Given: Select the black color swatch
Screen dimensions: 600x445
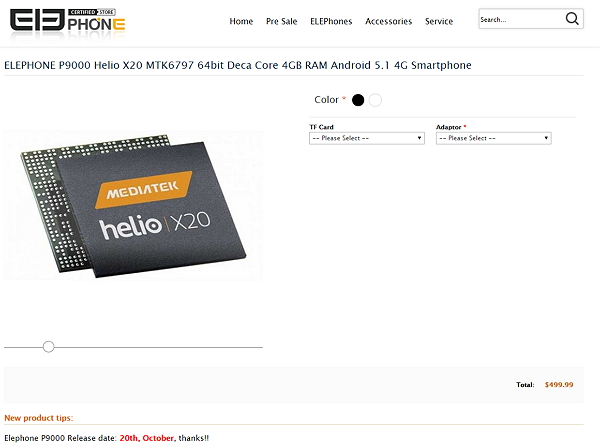Looking at the screenshot, I should pos(358,100).
